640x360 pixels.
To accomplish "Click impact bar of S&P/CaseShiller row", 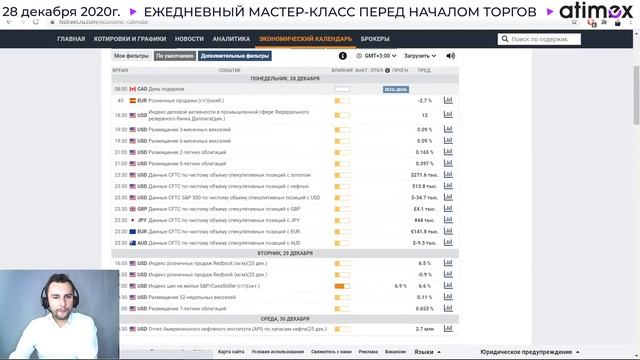I will pos(342,286).
